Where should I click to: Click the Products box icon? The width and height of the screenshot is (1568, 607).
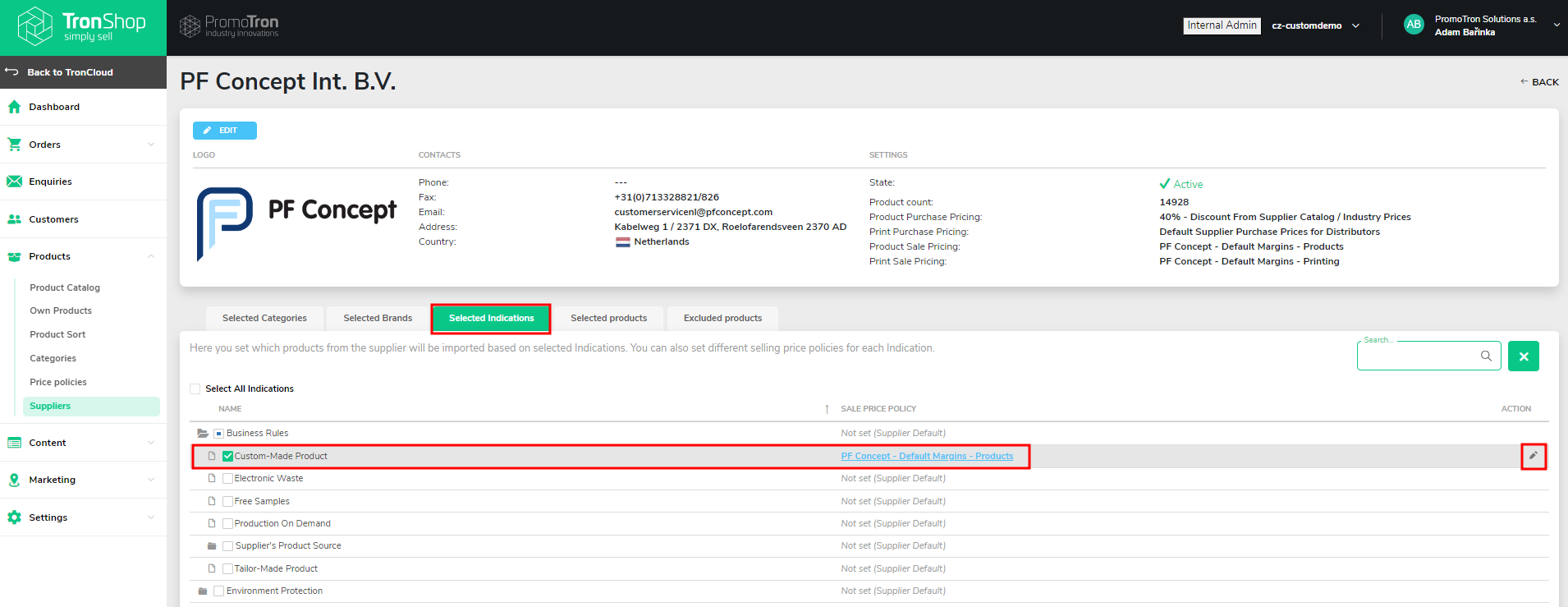coord(14,256)
